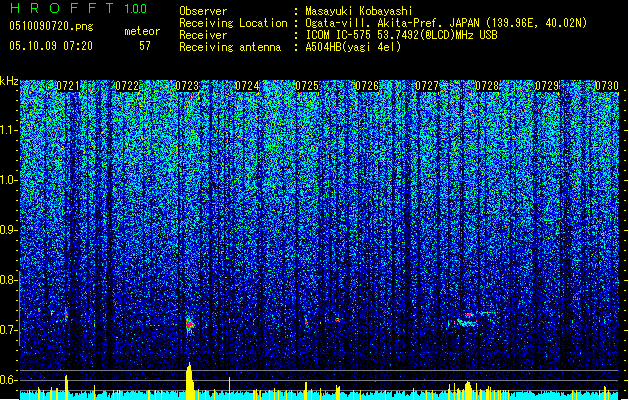629x400 pixels.
Task: Select location text Ogata-vill. Akita-Pref. JAPAN
Action: point(392,23)
